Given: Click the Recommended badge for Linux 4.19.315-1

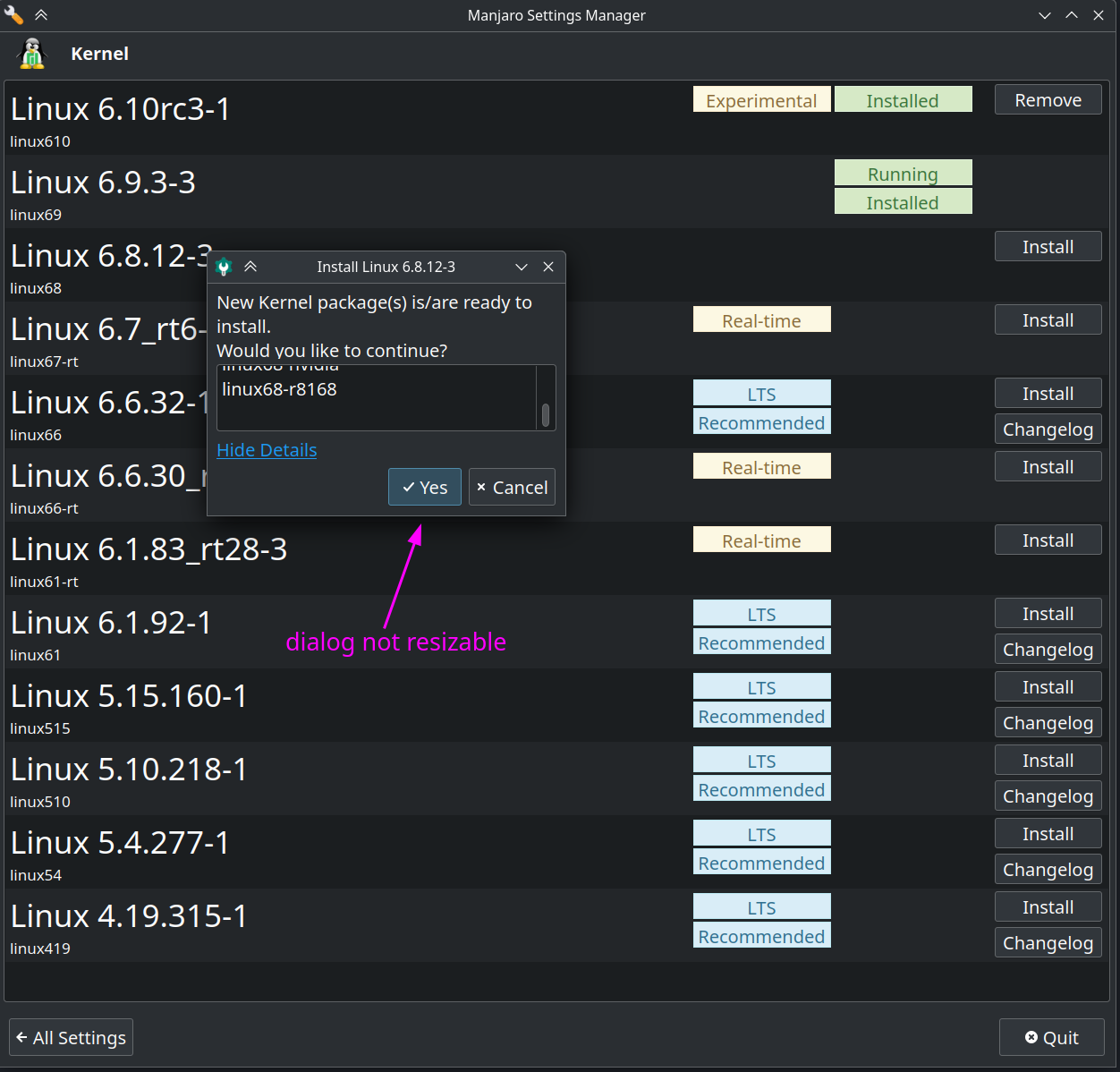Looking at the screenshot, I should coord(762,935).
